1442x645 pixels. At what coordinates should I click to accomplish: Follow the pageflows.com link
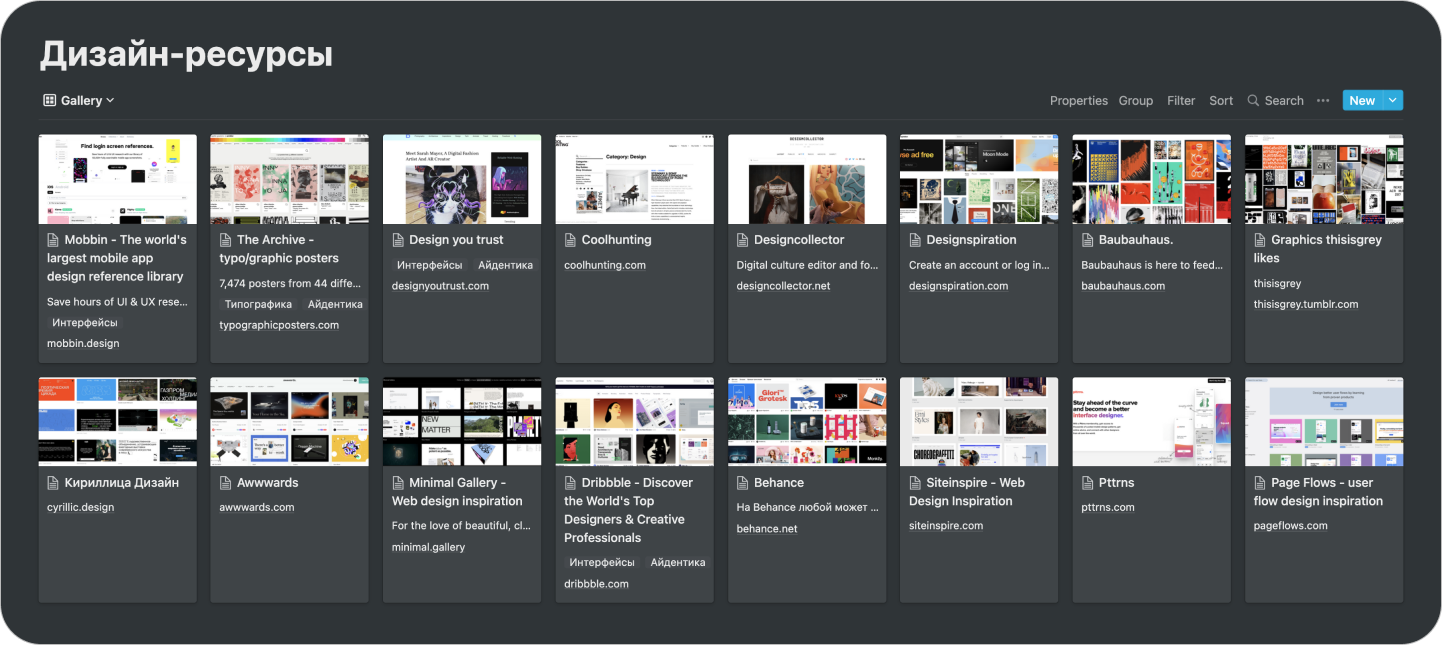1290,526
